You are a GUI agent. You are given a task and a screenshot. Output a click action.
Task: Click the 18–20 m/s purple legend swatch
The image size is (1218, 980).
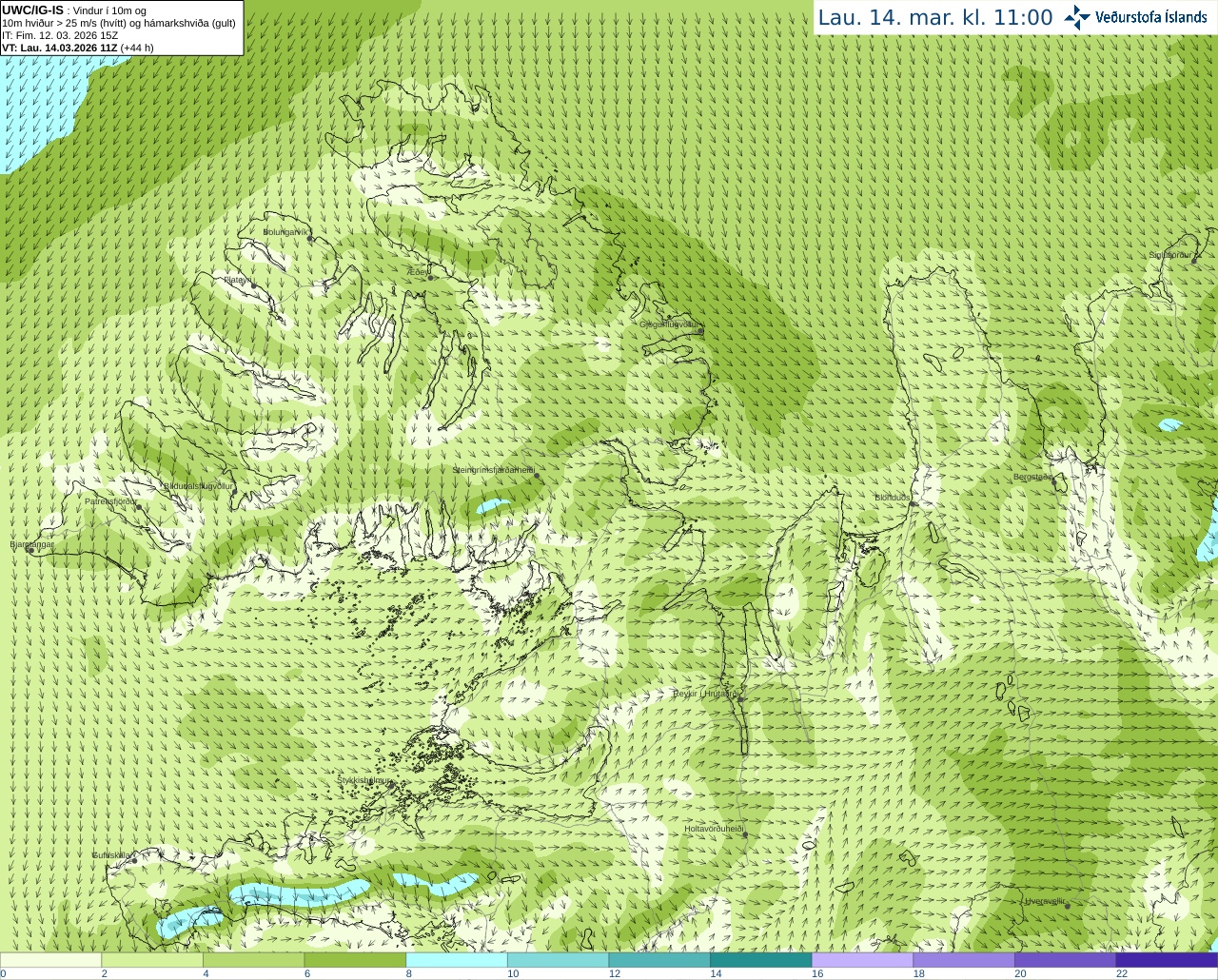coord(964,960)
